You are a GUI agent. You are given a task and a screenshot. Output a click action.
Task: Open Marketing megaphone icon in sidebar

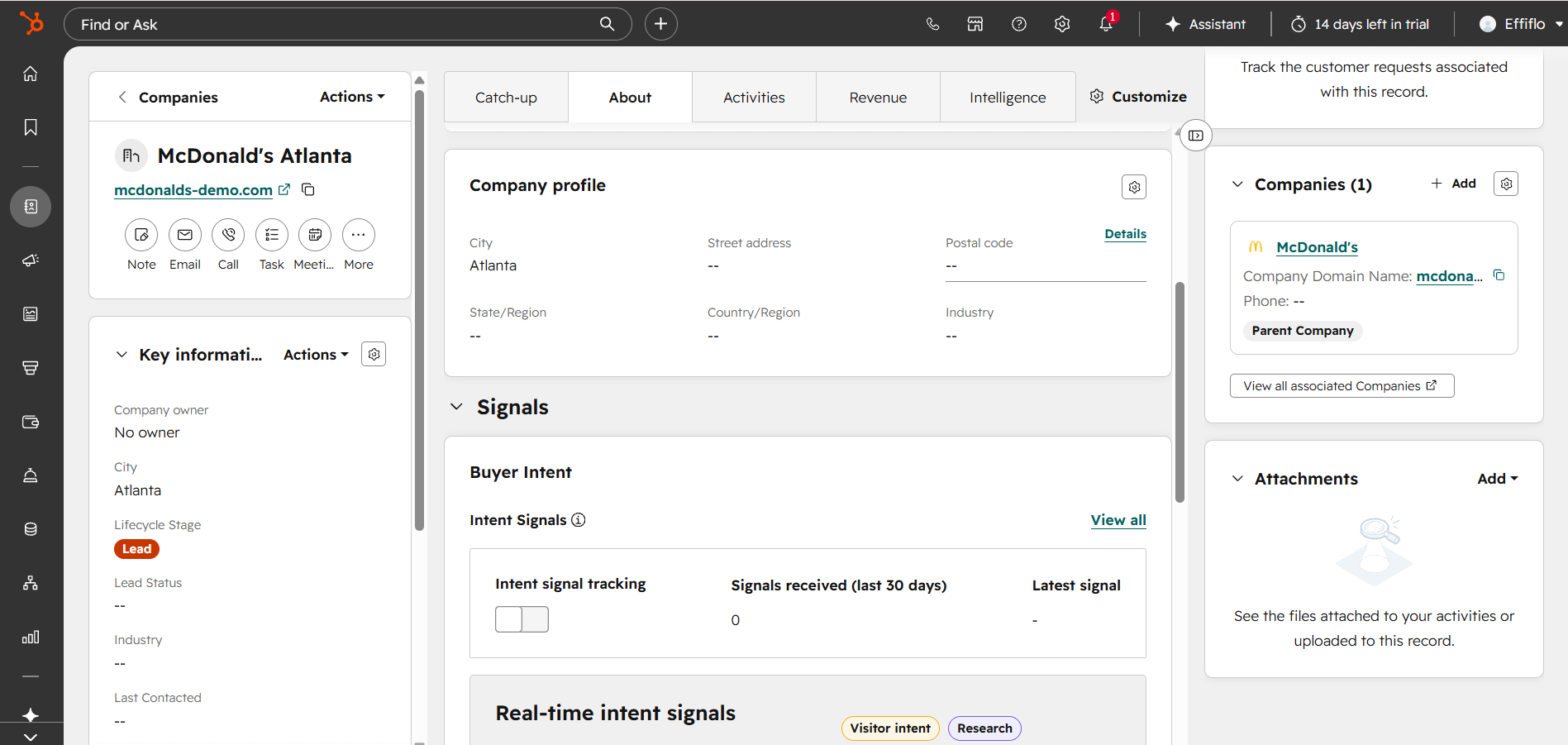point(31,260)
